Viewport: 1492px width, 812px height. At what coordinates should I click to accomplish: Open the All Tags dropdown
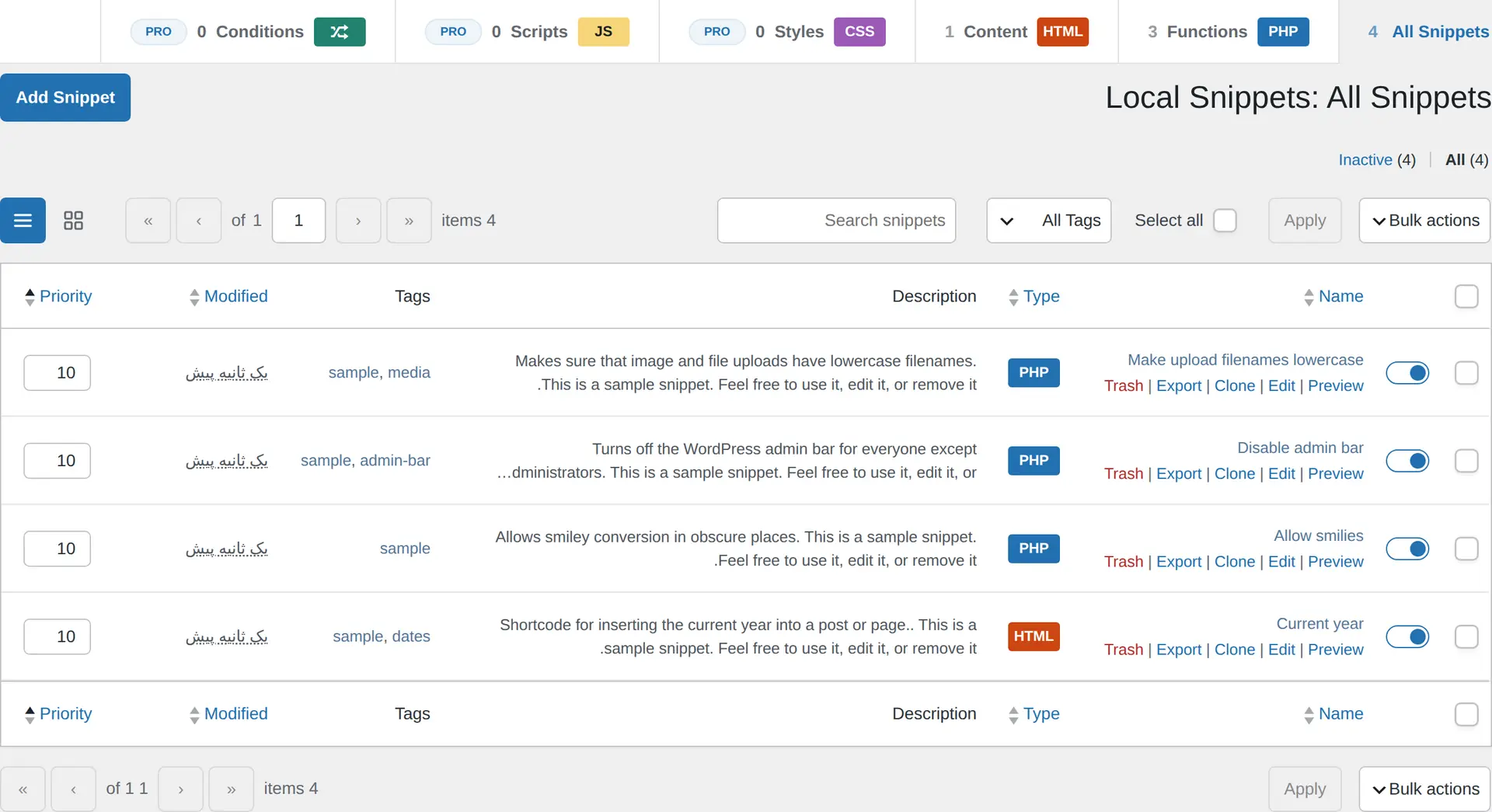point(1049,221)
